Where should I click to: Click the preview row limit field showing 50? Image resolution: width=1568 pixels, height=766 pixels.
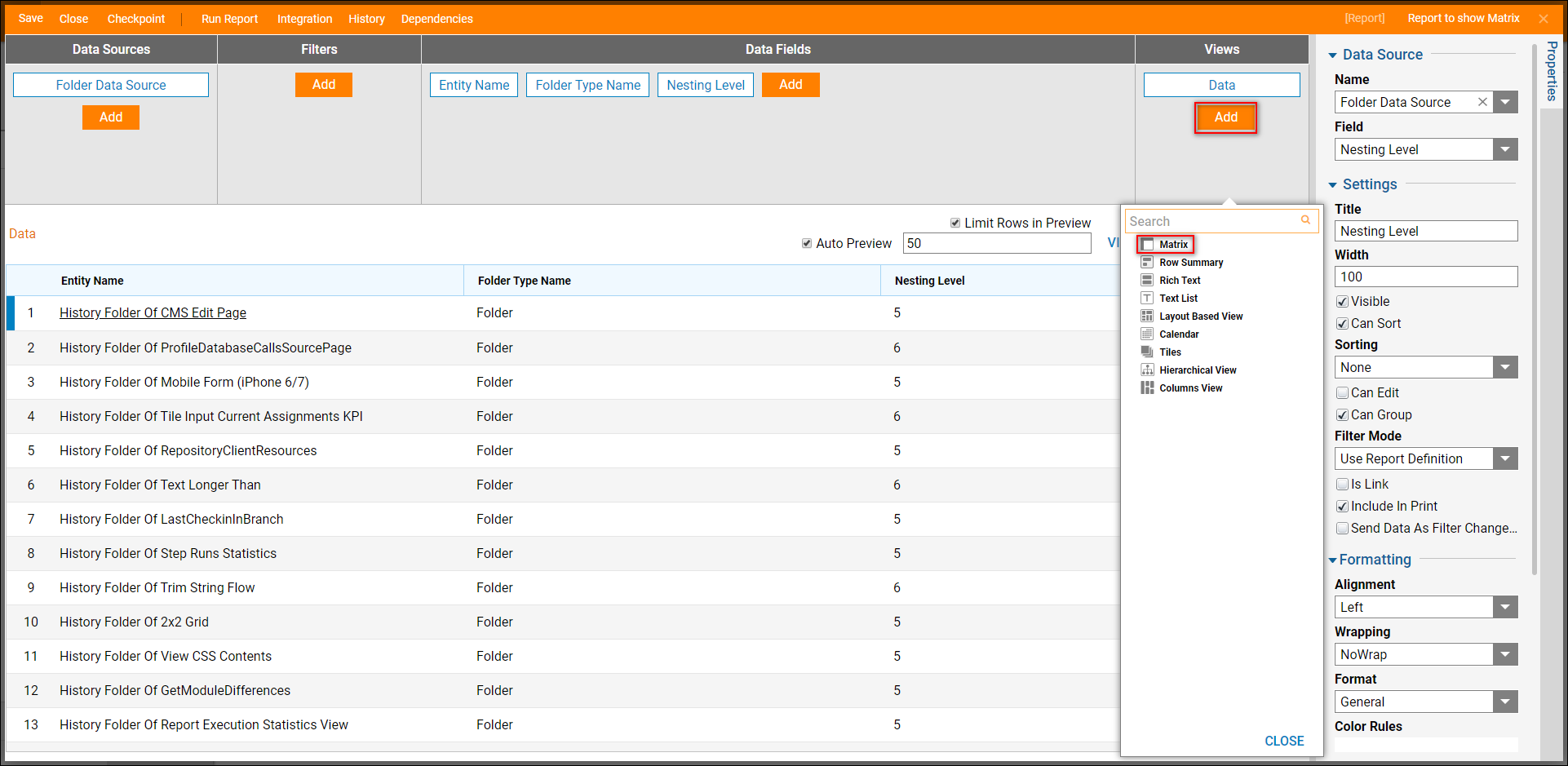(x=997, y=243)
